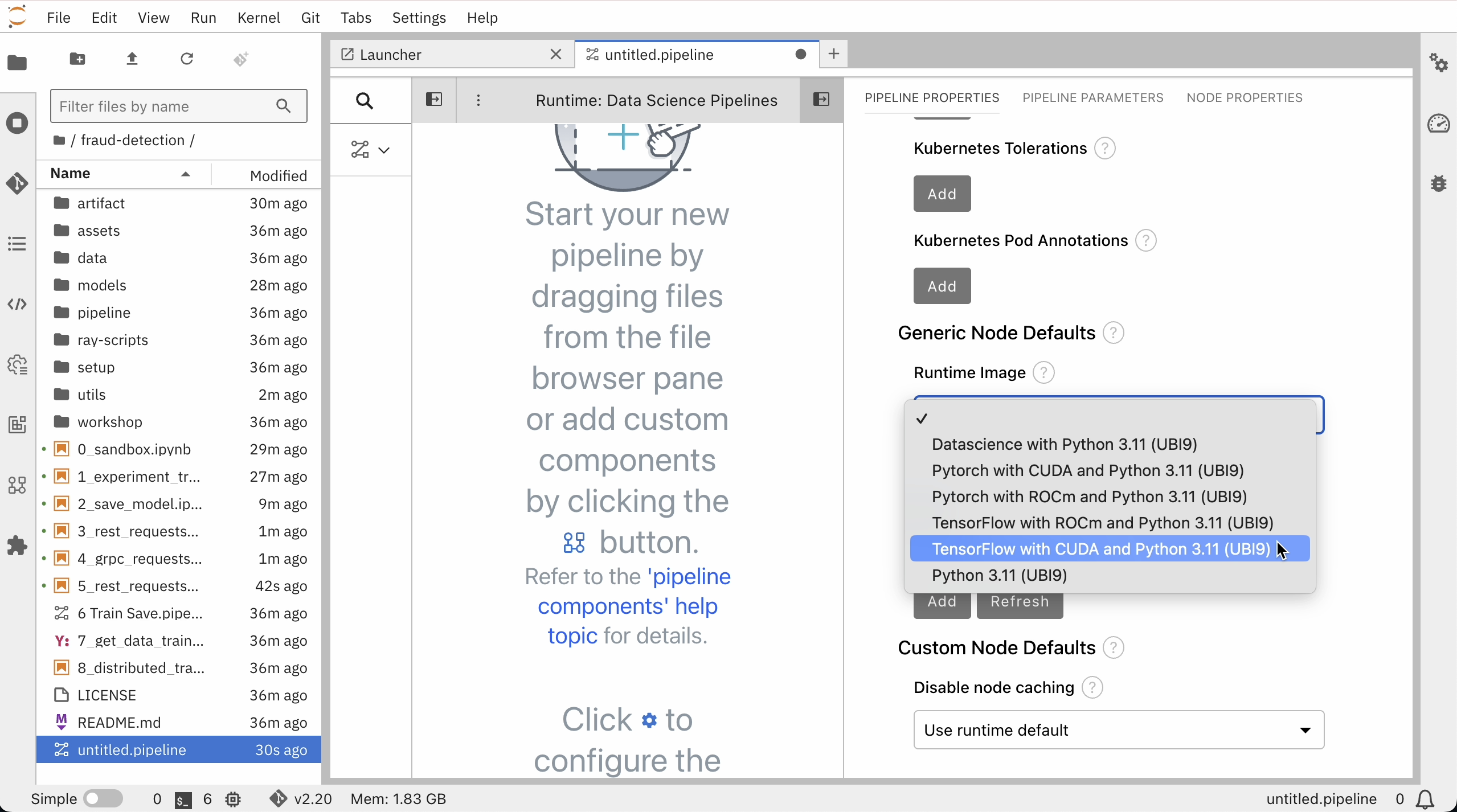Refresh the file browser list

pyautogui.click(x=187, y=59)
